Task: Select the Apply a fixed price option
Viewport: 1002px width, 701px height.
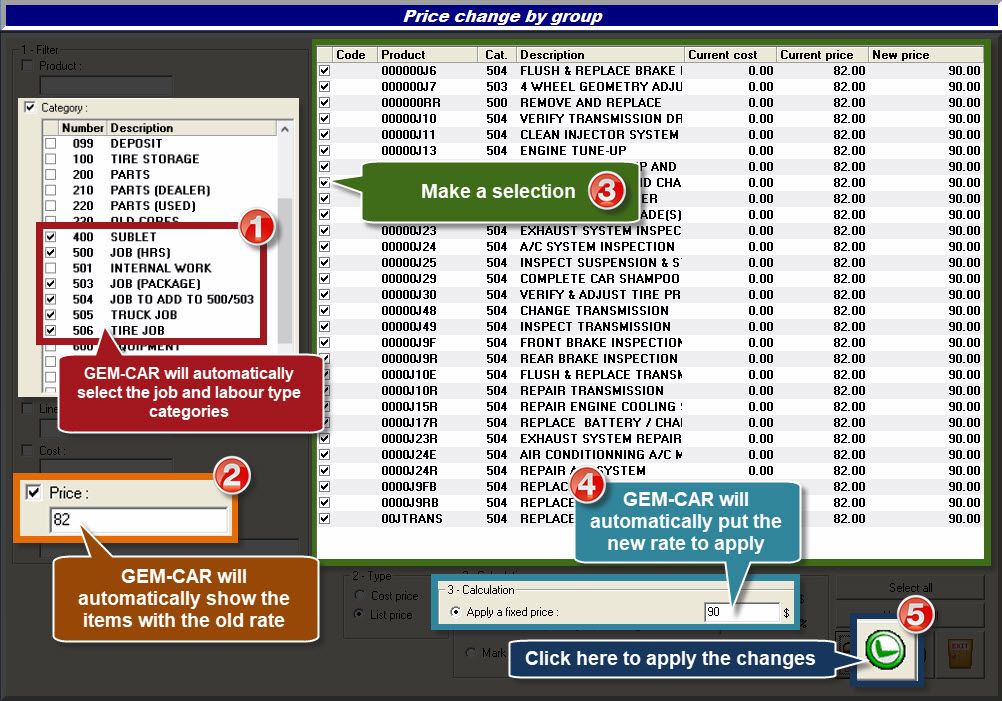Action: (455, 612)
